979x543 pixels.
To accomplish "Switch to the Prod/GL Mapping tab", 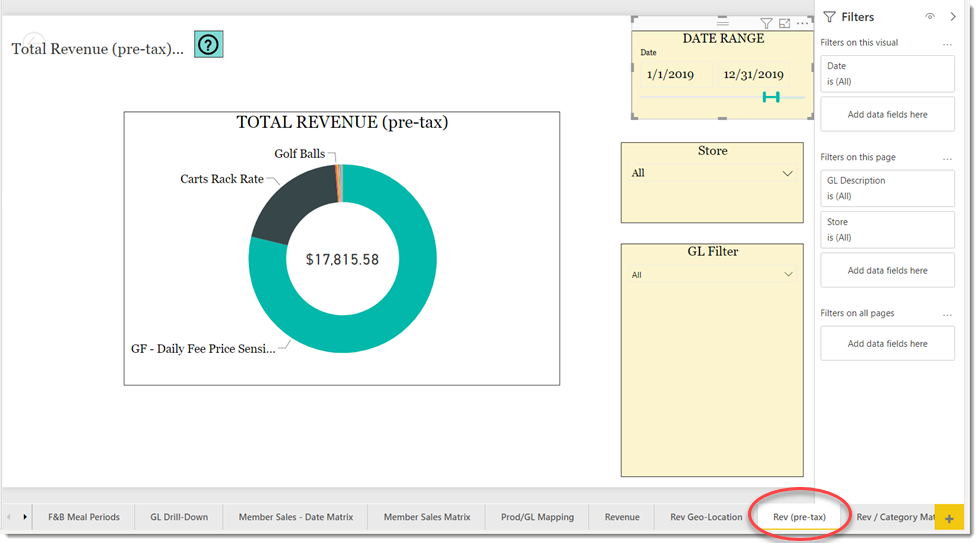I will [538, 517].
